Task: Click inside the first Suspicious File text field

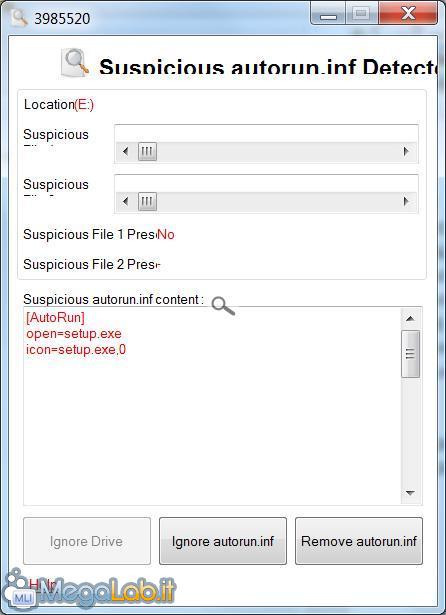Action: (x=266, y=134)
